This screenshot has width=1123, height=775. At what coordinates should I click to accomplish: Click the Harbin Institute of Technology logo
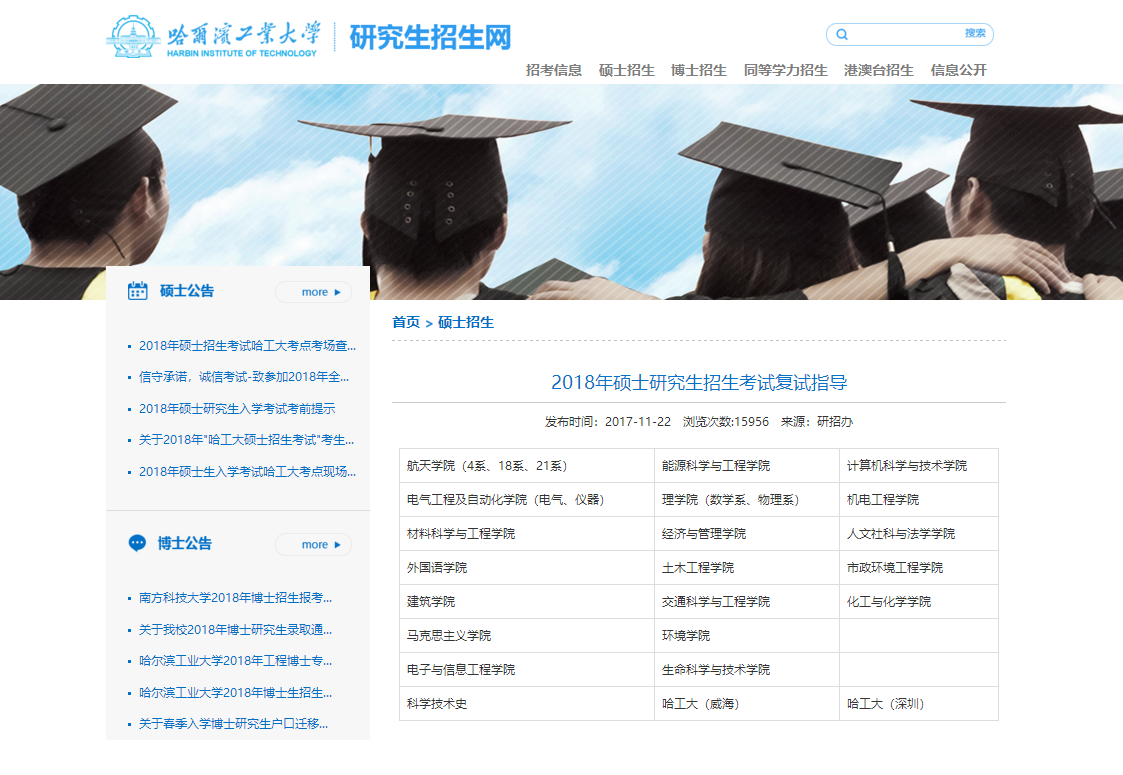pos(213,37)
